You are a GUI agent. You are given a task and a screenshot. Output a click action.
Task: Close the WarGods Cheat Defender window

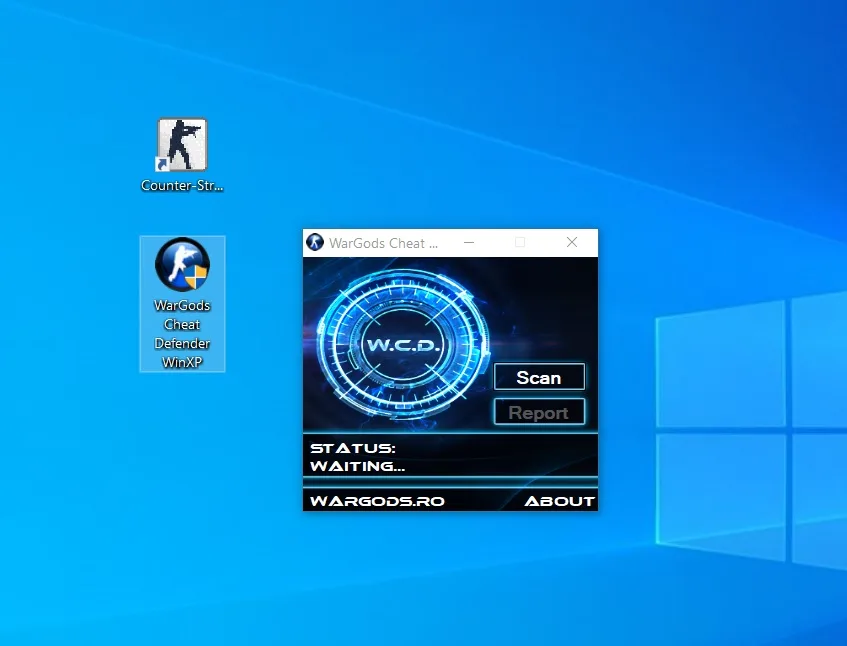(572, 243)
